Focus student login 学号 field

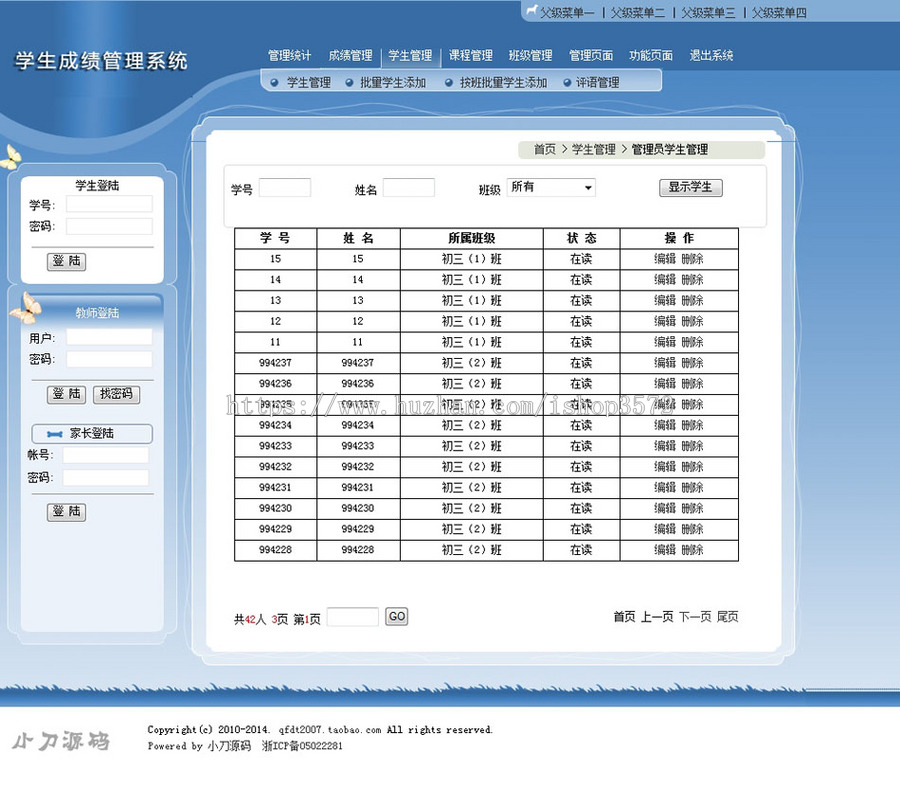(109, 204)
